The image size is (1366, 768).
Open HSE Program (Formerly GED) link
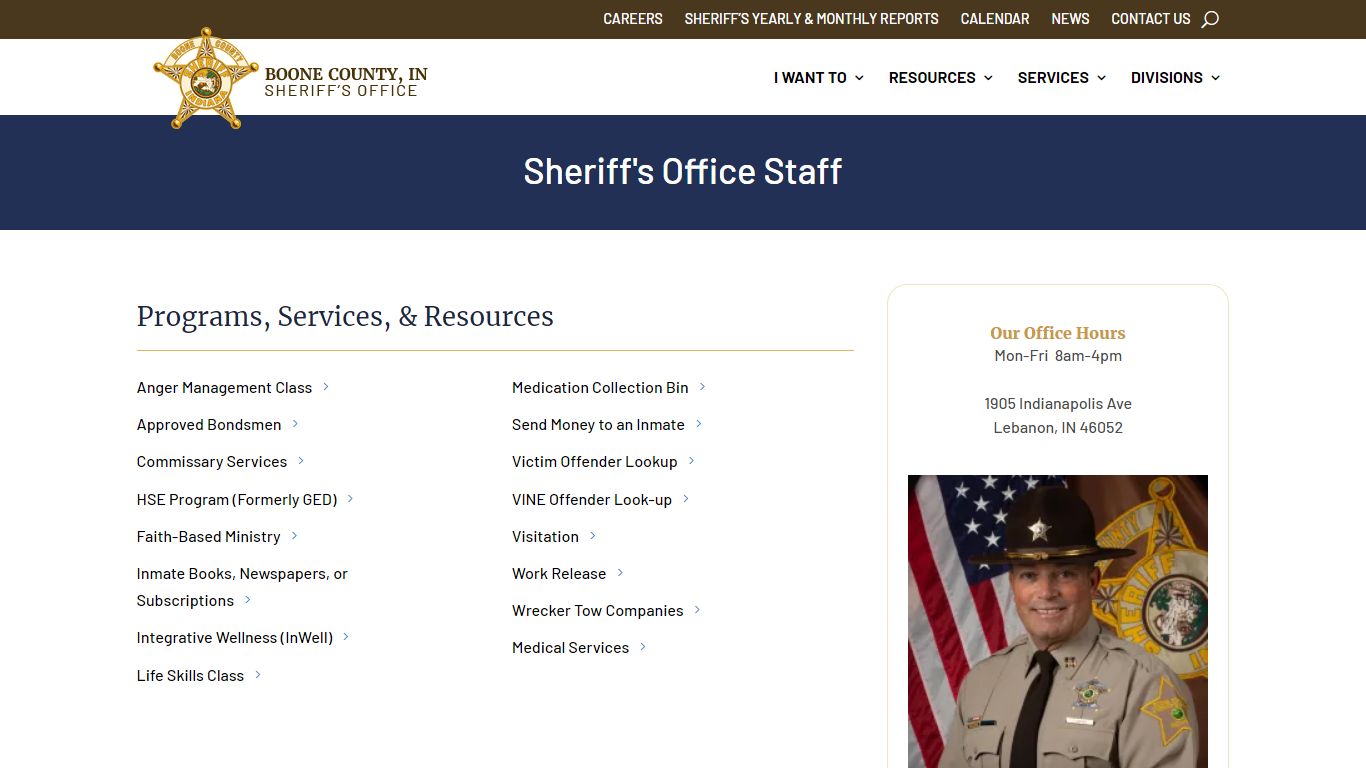pos(237,499)
